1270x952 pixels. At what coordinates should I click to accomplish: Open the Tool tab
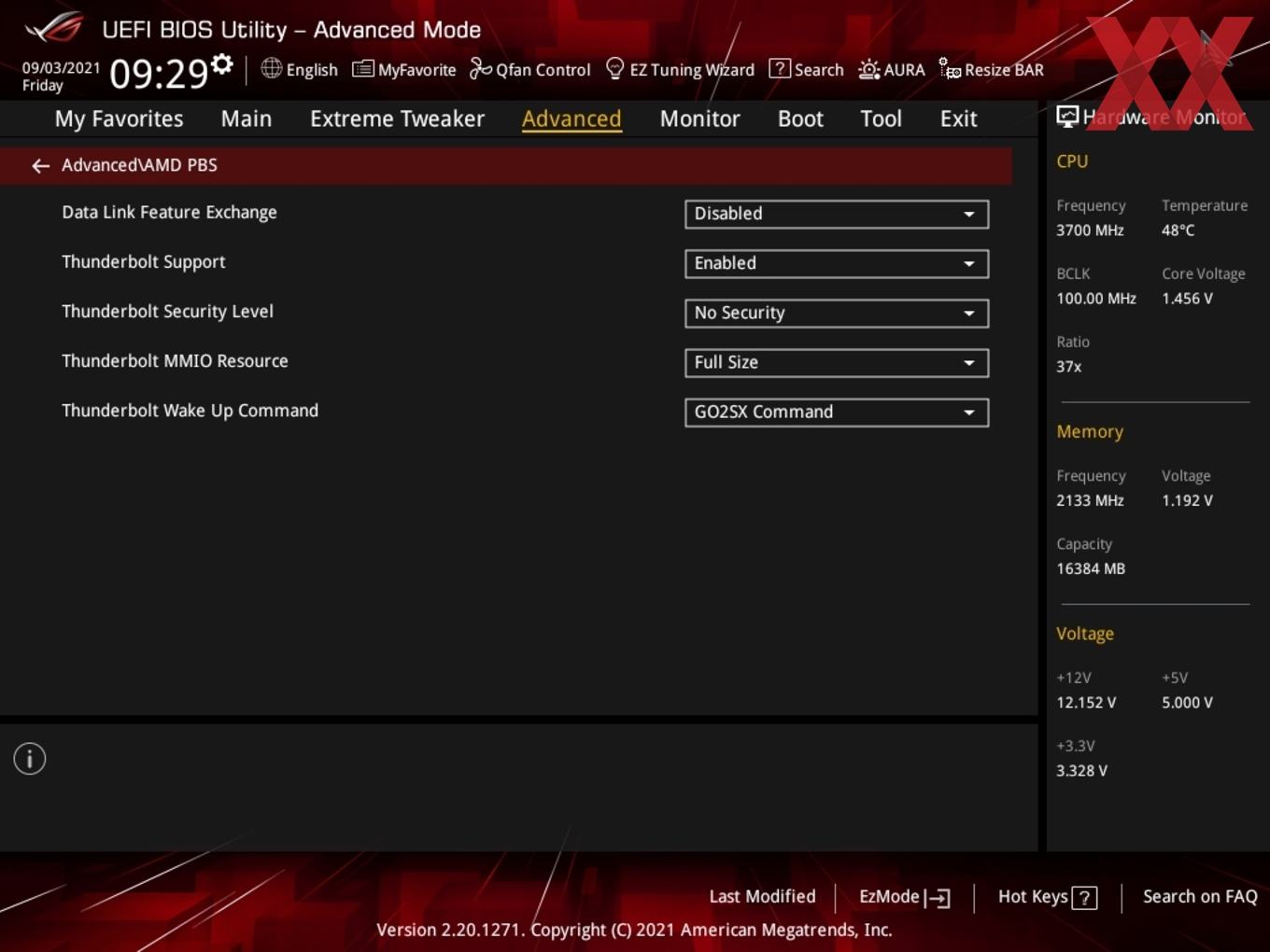tap(881, 119)
